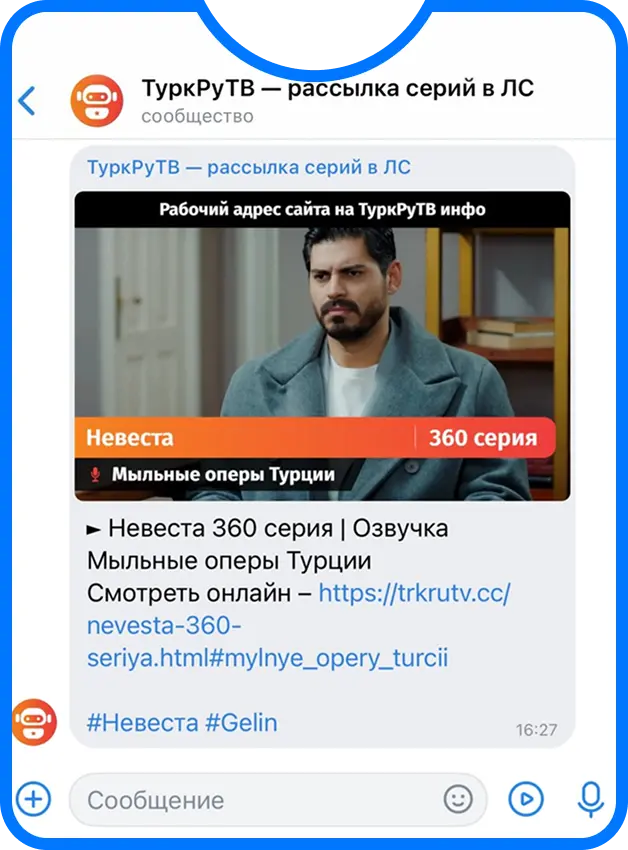Viewport: 628px width, 850px height.
Task: Open the ТуркРуТВ chat title in header
Action: point(337,88)
